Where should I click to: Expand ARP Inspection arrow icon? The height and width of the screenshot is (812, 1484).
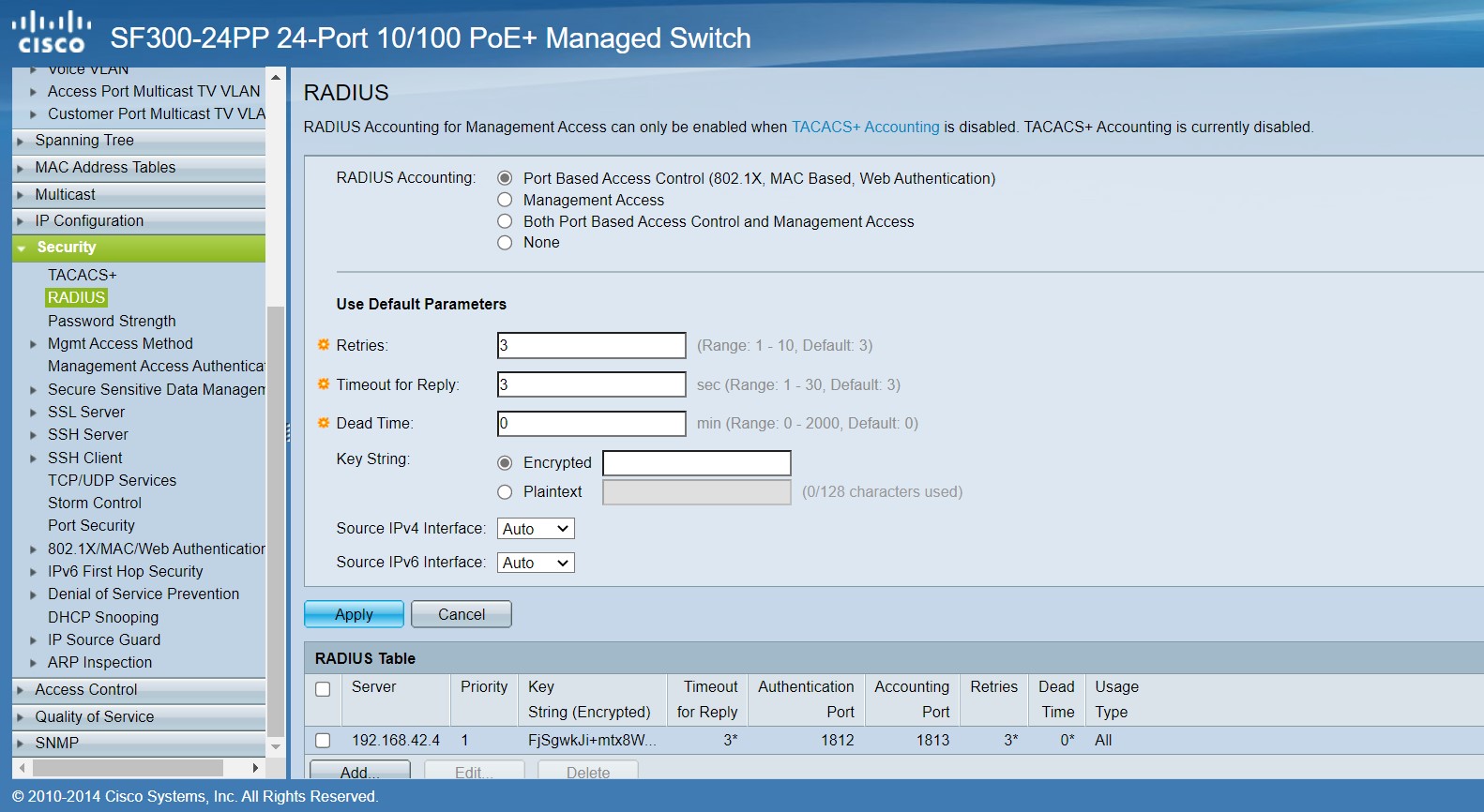[33, 663]
